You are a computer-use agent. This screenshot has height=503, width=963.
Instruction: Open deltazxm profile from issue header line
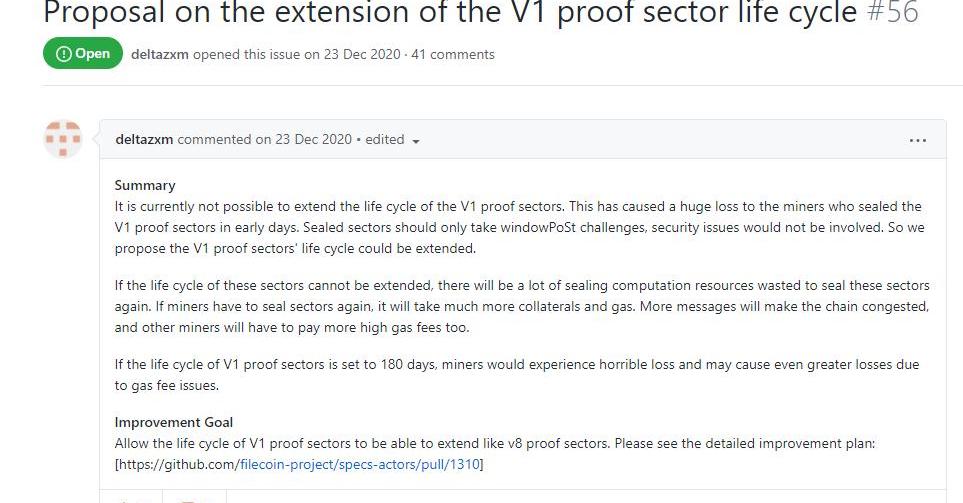159,54
